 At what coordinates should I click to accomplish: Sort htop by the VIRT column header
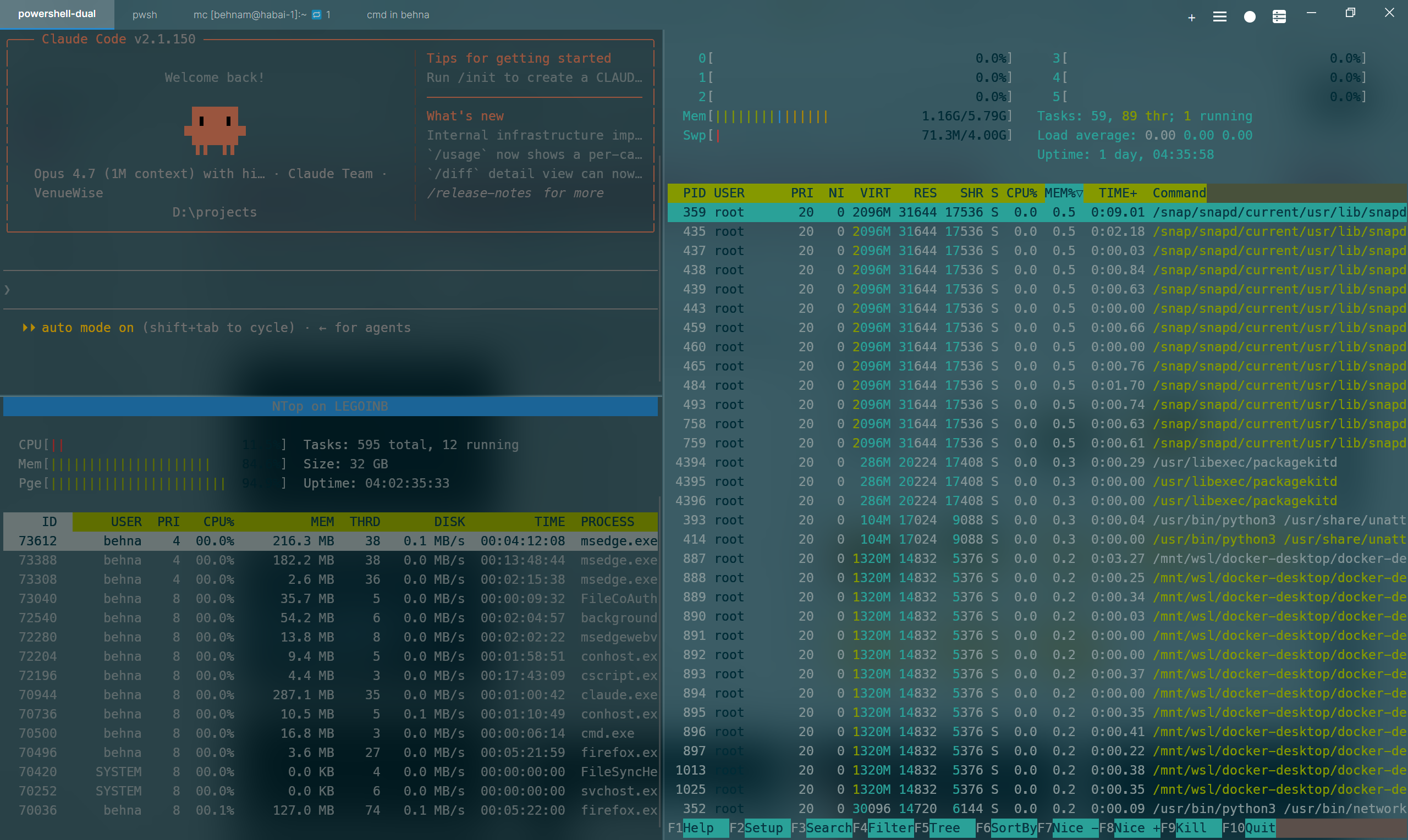pyautogui.click(x=875, y=193)
